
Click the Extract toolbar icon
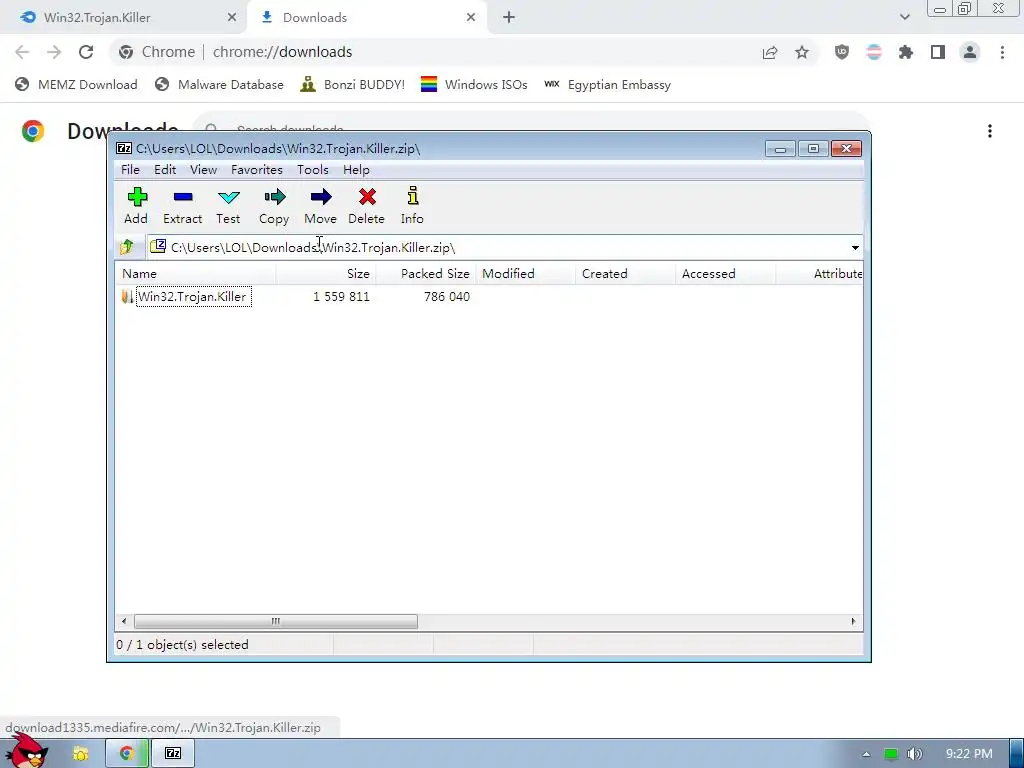tap(182, 205)
